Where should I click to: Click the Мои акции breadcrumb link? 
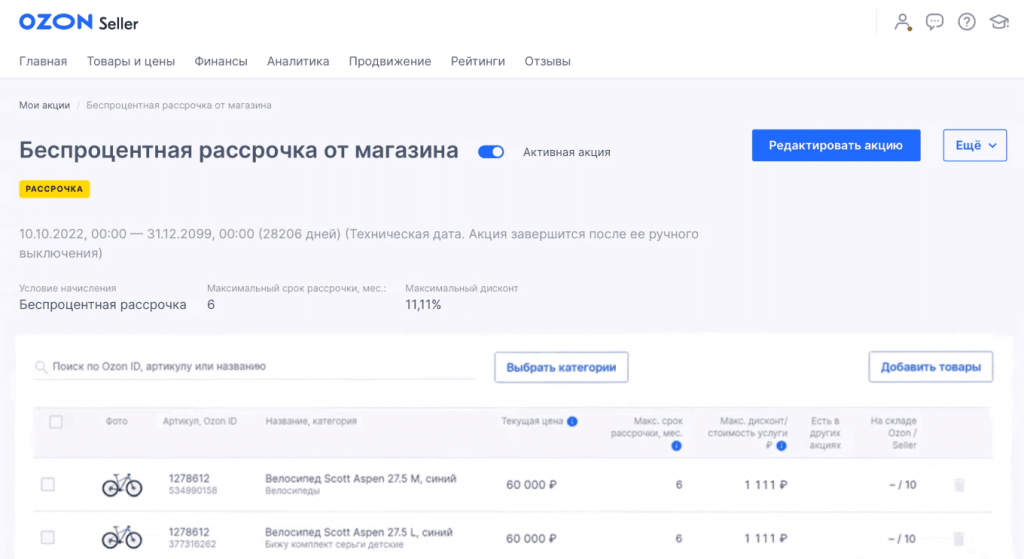click(44, 105)
